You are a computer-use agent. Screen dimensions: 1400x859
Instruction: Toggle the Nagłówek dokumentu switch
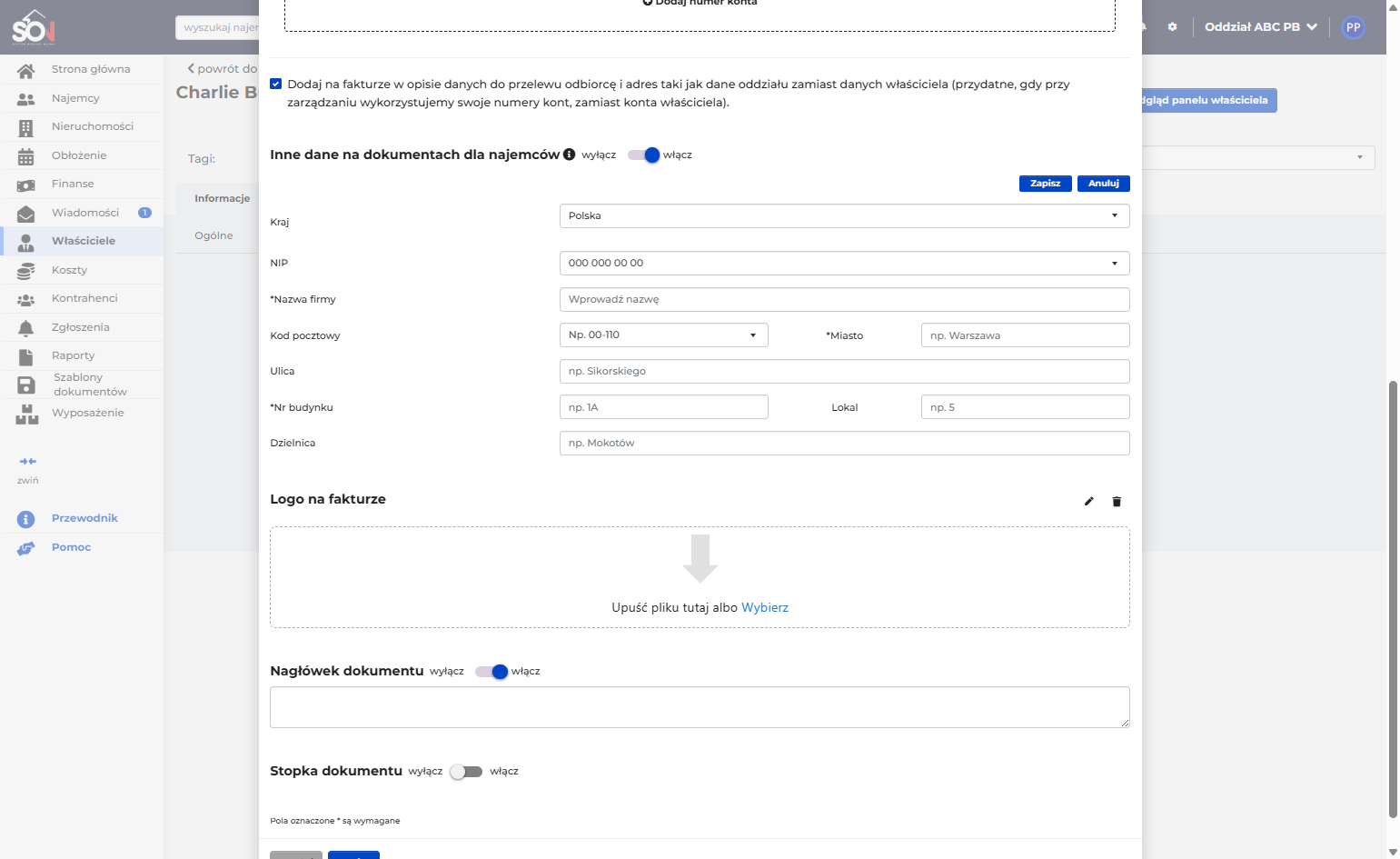click(491, 672)
